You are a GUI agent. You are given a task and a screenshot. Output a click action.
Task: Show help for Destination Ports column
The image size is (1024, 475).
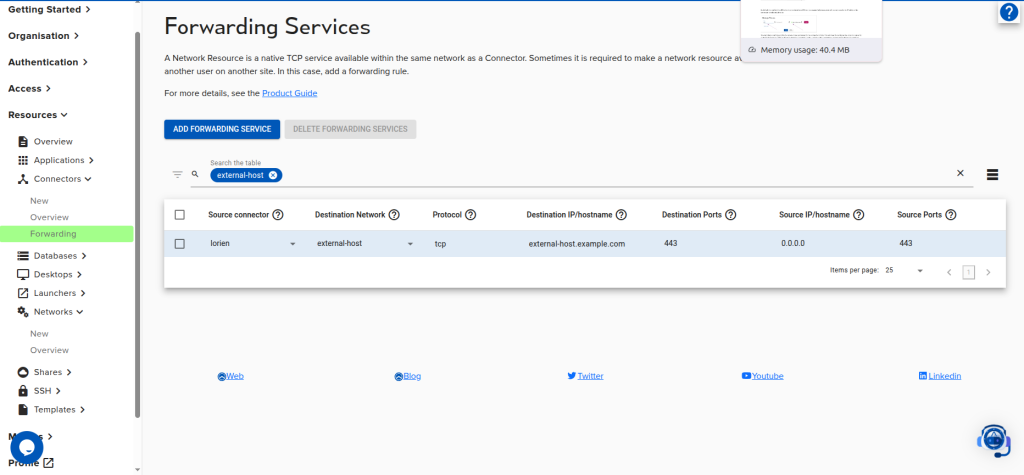point(731,215)
